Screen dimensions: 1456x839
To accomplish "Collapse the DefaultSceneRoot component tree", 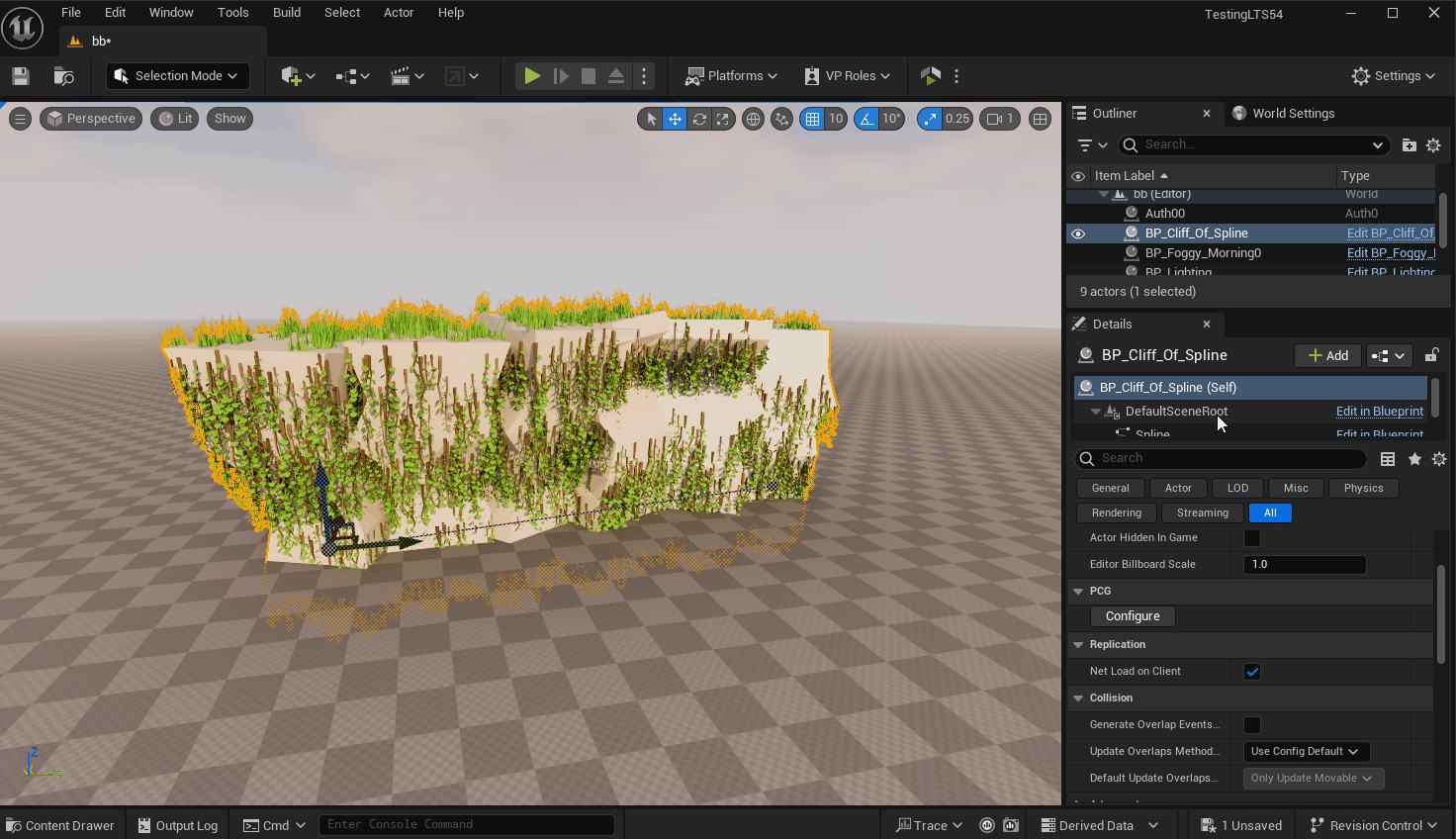I will [1095, 412].
